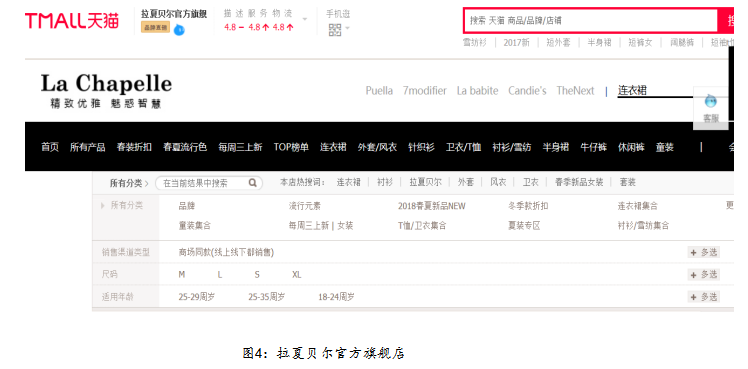Image resolution: width=748 pixels, height=369 pixels.
Task: Focus the 在当前结果中搜索 search field
Action: (x=208, y=183)
